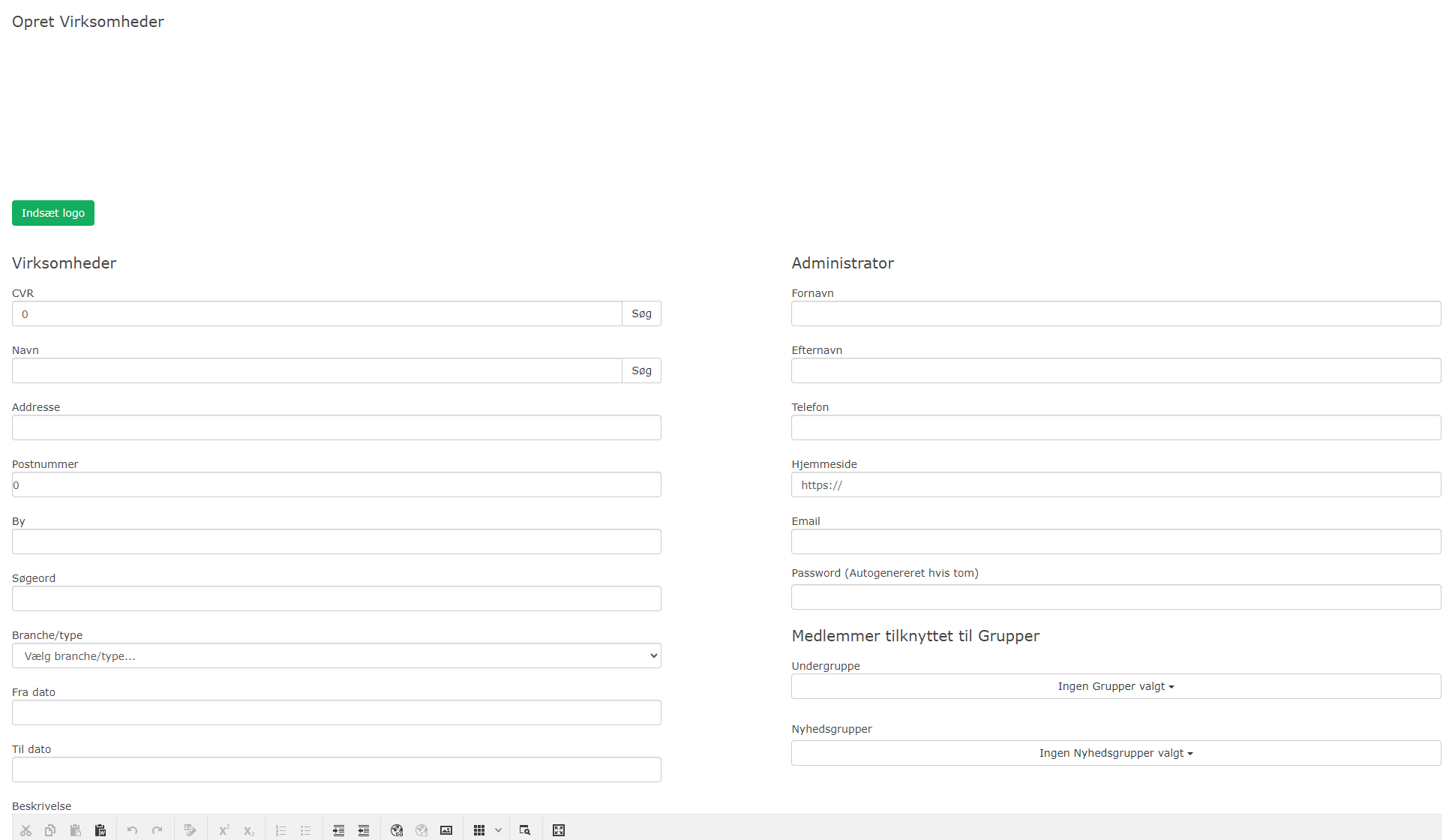
Task: Expand the Ingen Grupper valgt dropdown
Action: pyautogui.click(x=1115, y=686)
